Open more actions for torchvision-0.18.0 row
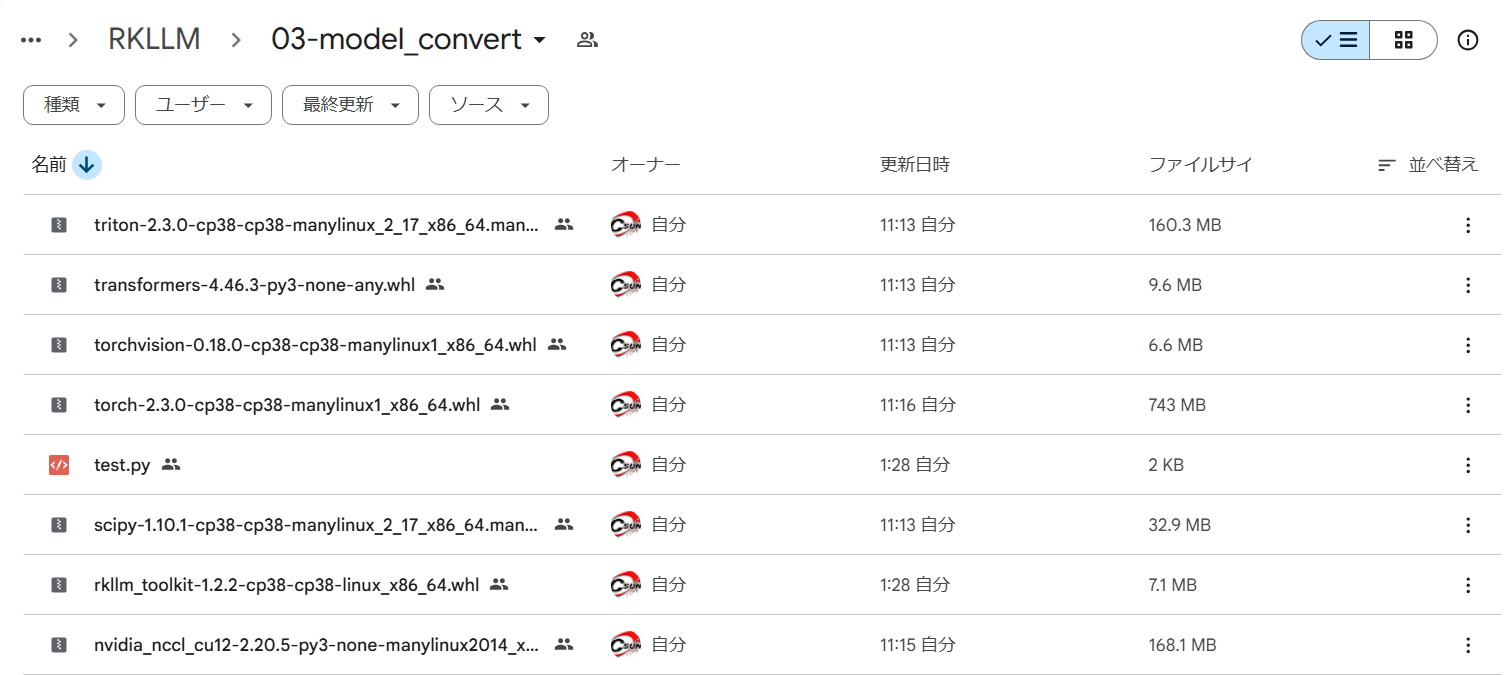This screenshot has height=675, width=1512. pyautogui.click(x=1468, y=345)
